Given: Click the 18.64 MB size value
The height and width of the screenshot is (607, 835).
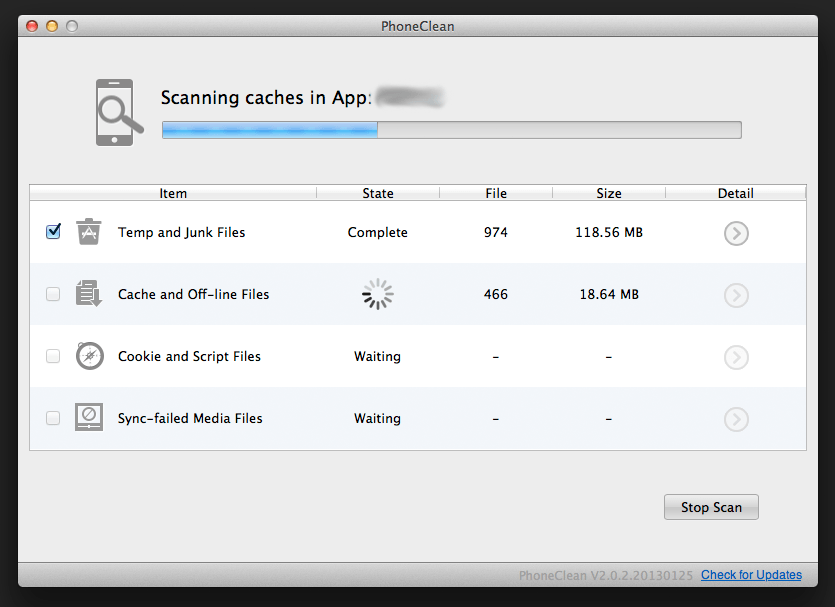Looking at the screenshot, I should [x=609, y=294].
